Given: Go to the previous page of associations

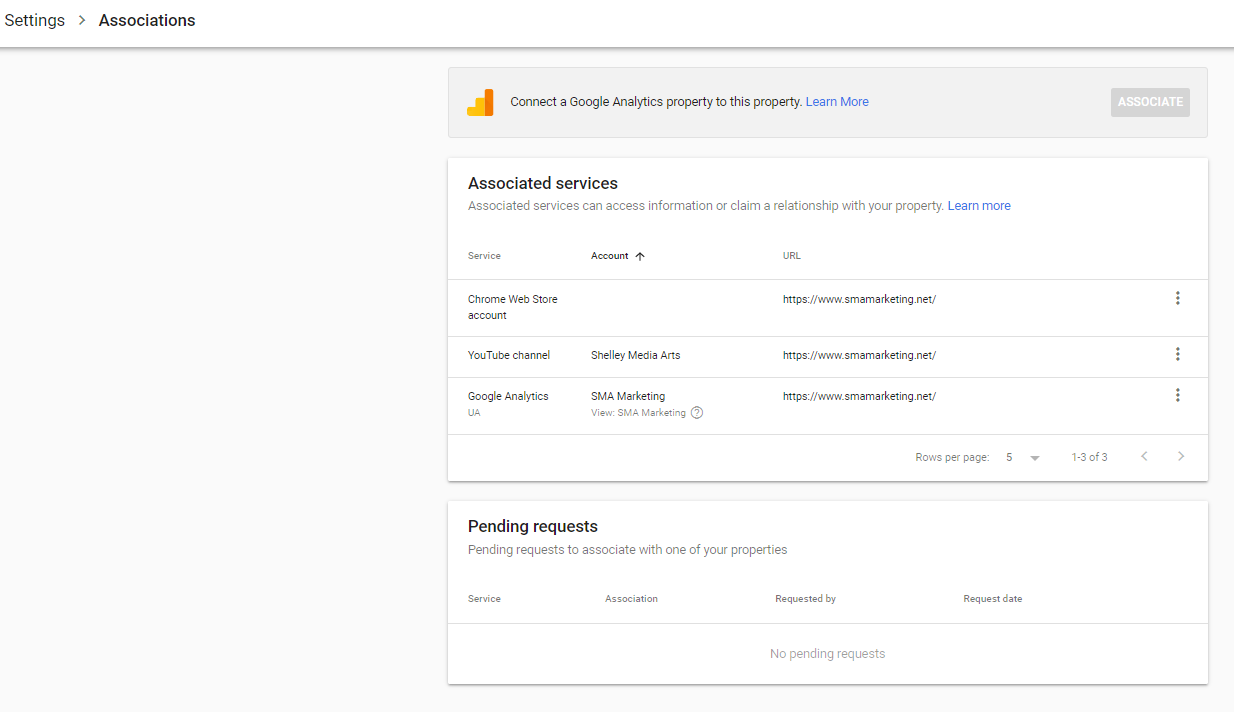Looking at the screenshot, I should tap(1144, 457).
